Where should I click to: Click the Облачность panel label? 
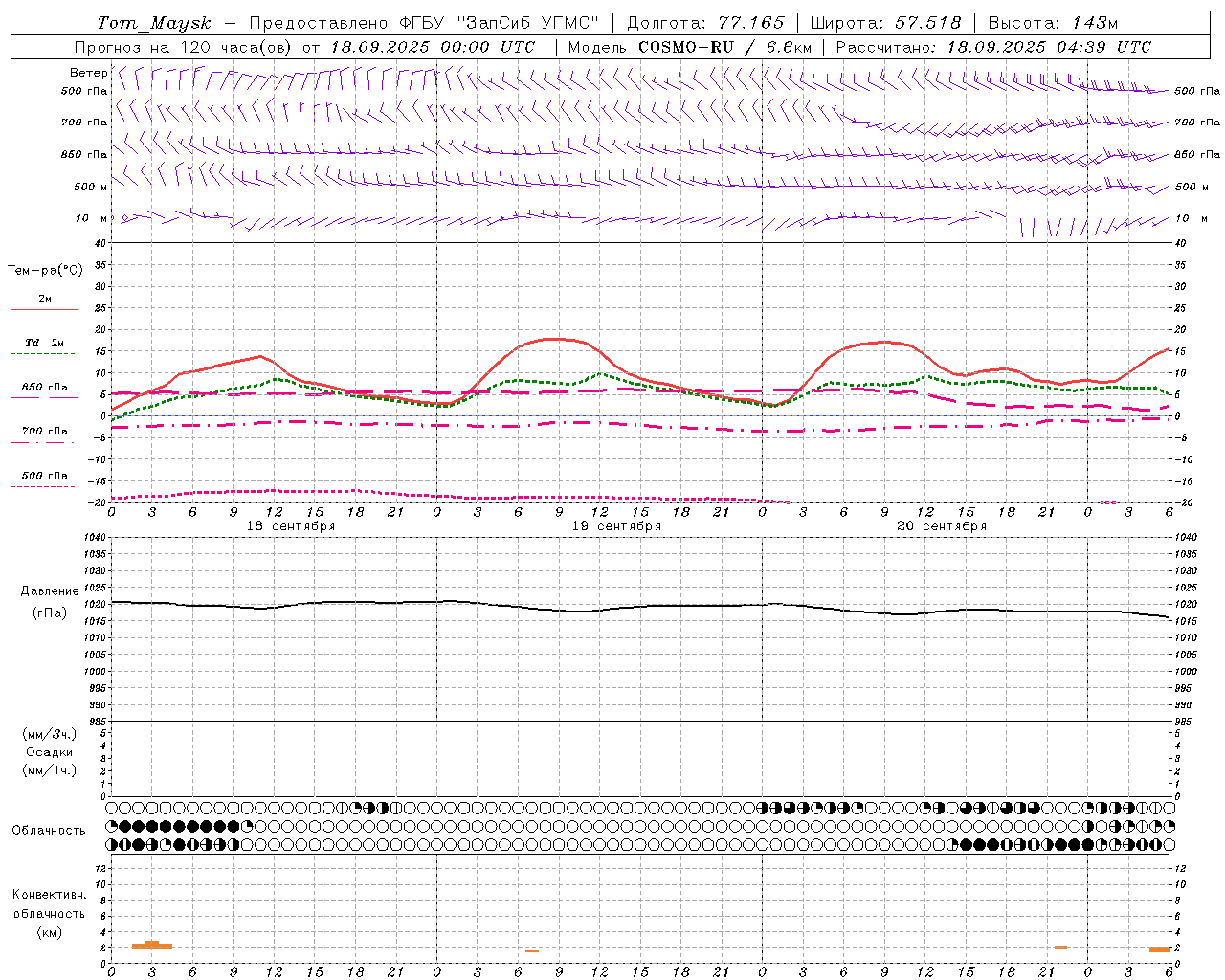click(x=49, y=831)
